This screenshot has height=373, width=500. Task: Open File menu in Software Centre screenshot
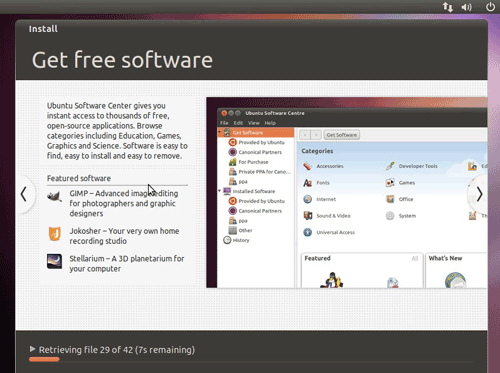(224, 123)
